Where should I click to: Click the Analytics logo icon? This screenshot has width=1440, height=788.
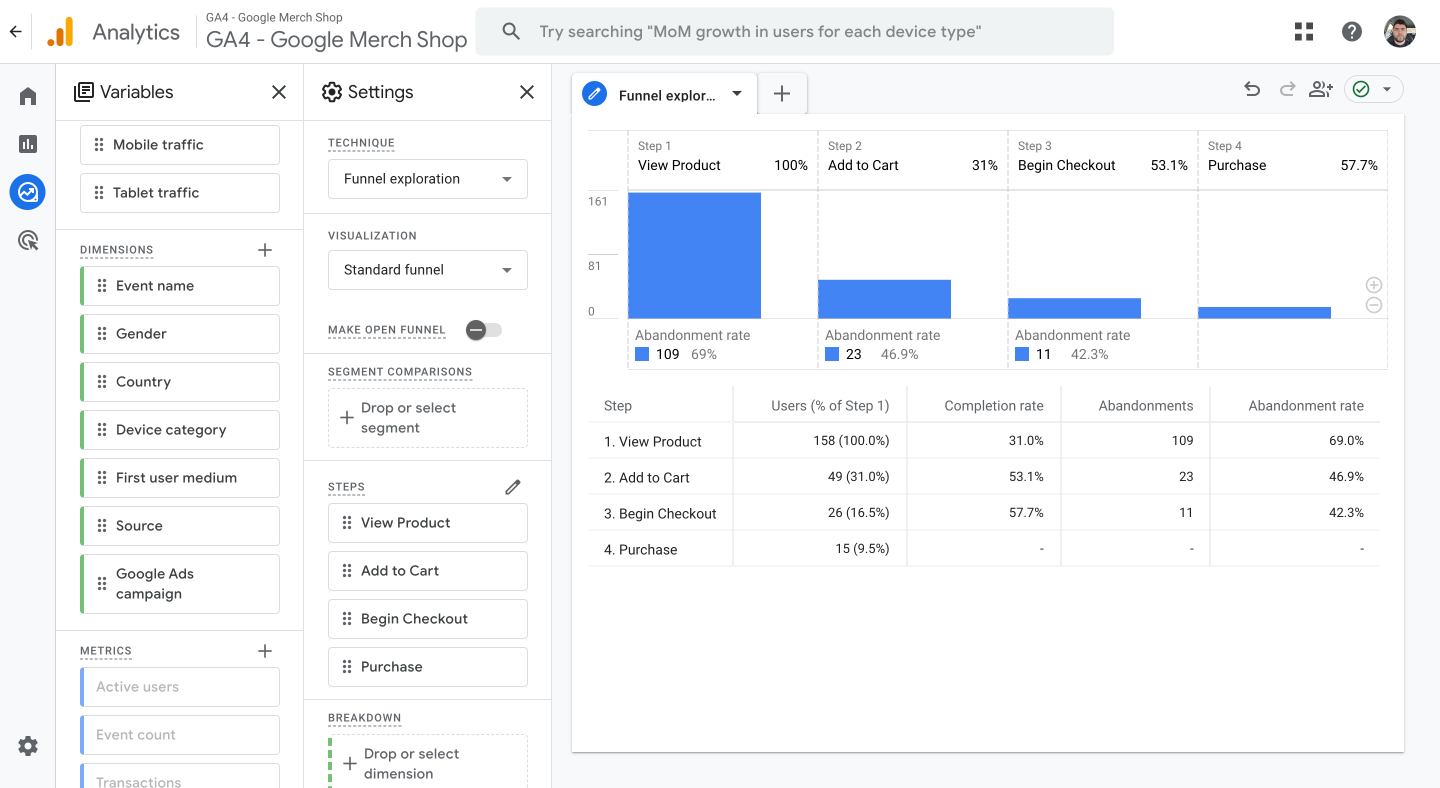[x=60, y=32]
